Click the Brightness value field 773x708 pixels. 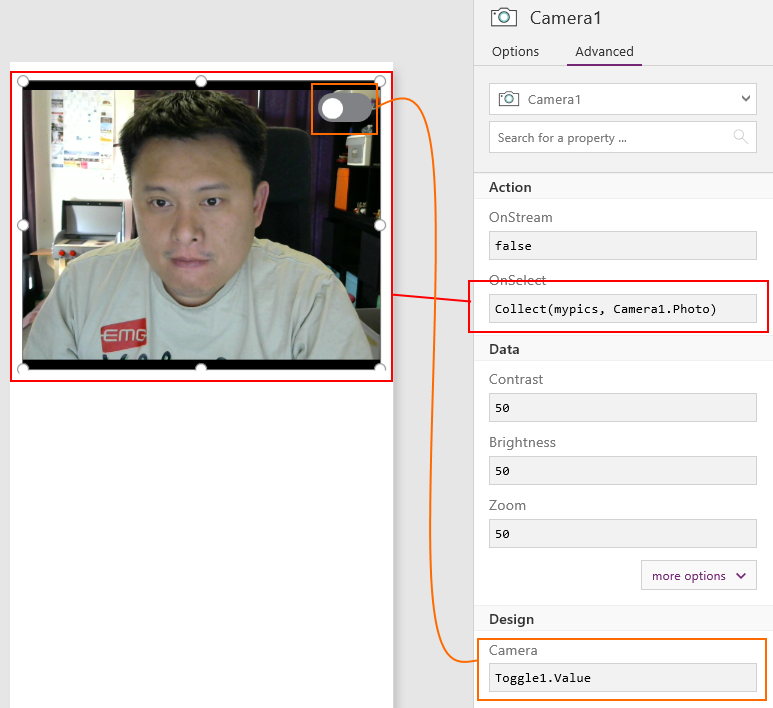point(622,471)
